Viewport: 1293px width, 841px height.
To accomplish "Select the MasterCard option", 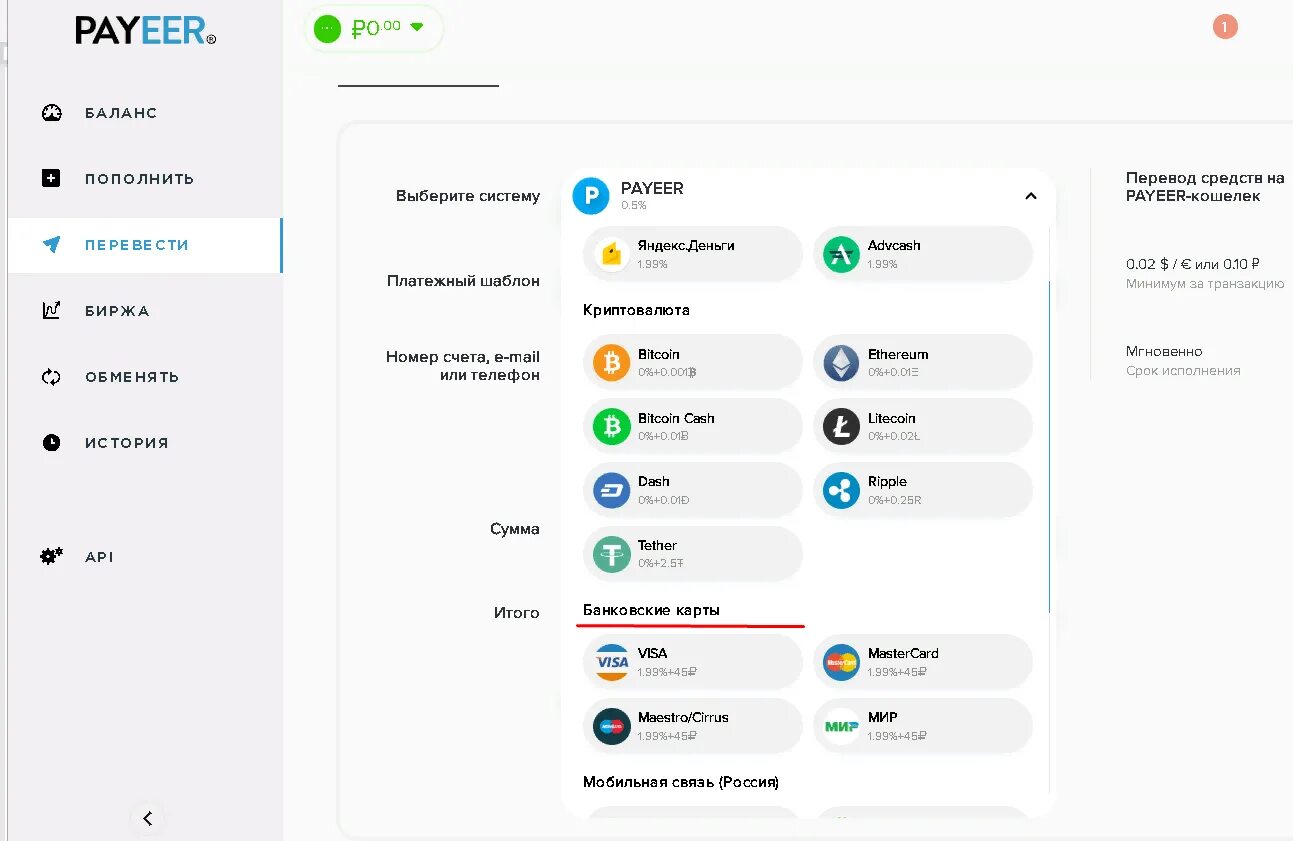I will point(923,662).
